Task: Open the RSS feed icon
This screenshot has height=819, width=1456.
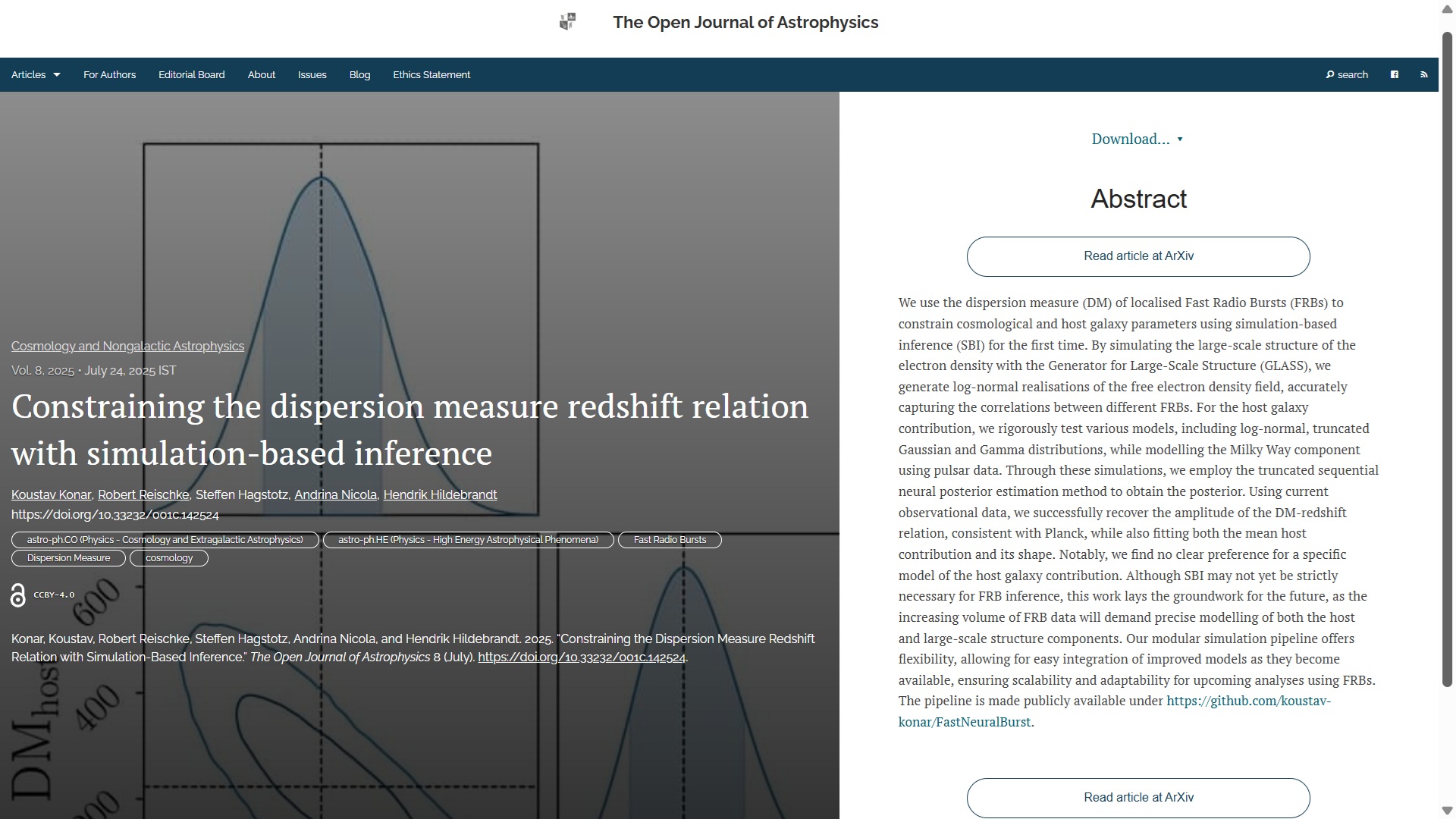Action: (x=1423, y=74)
